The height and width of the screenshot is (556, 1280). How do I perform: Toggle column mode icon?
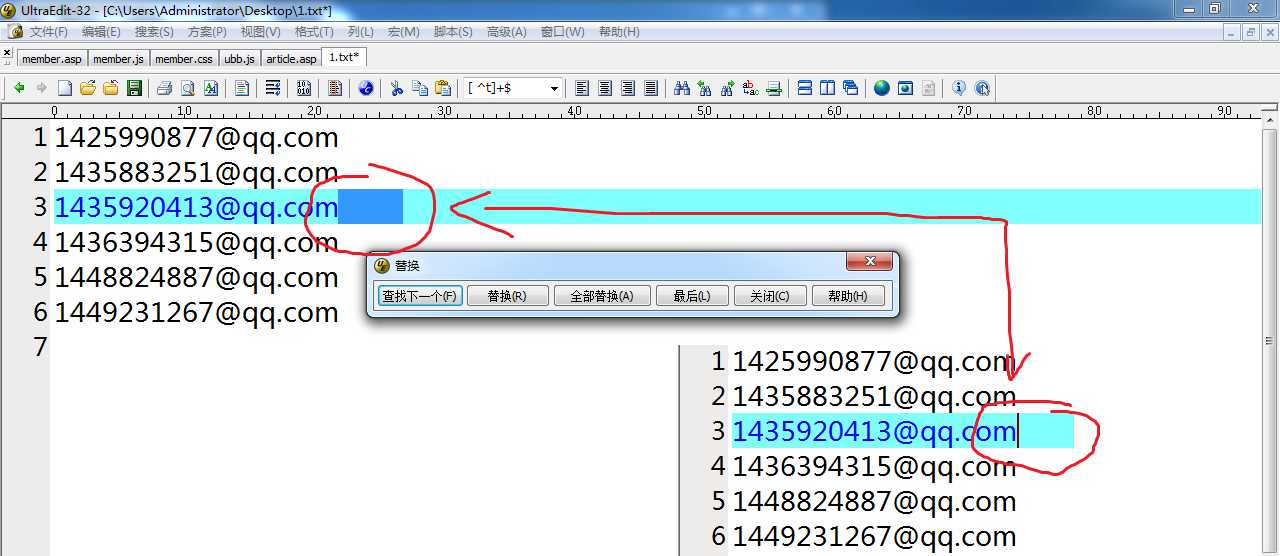pos(335,88)
